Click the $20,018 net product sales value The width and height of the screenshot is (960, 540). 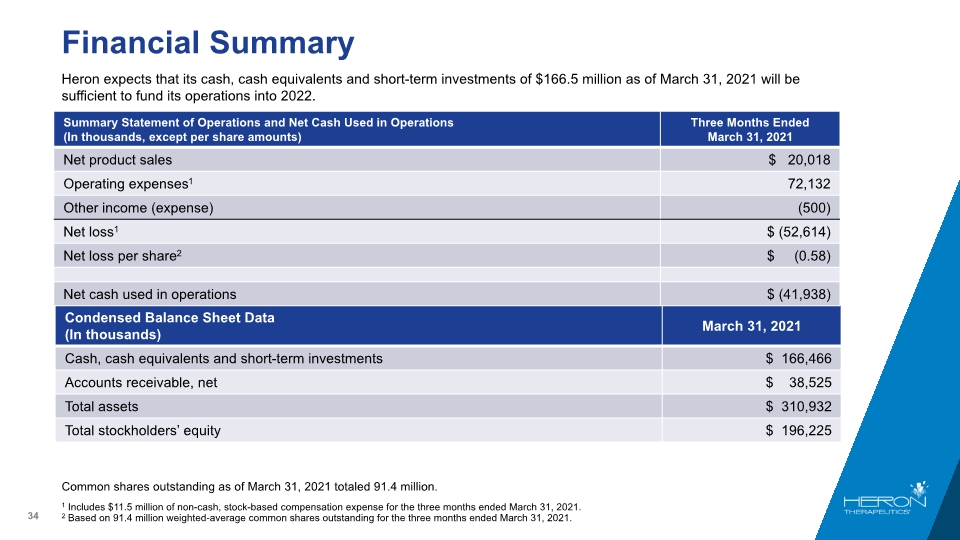click(799, 160)
